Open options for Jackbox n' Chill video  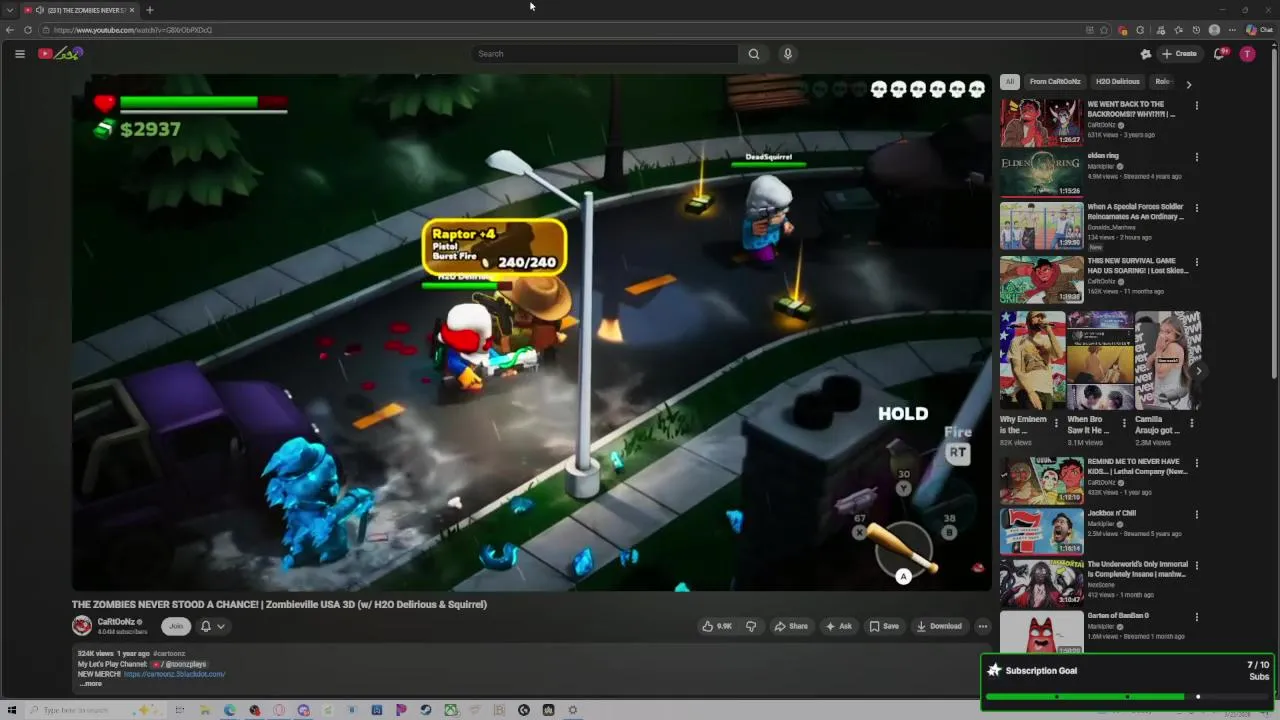click(1196, 514)
